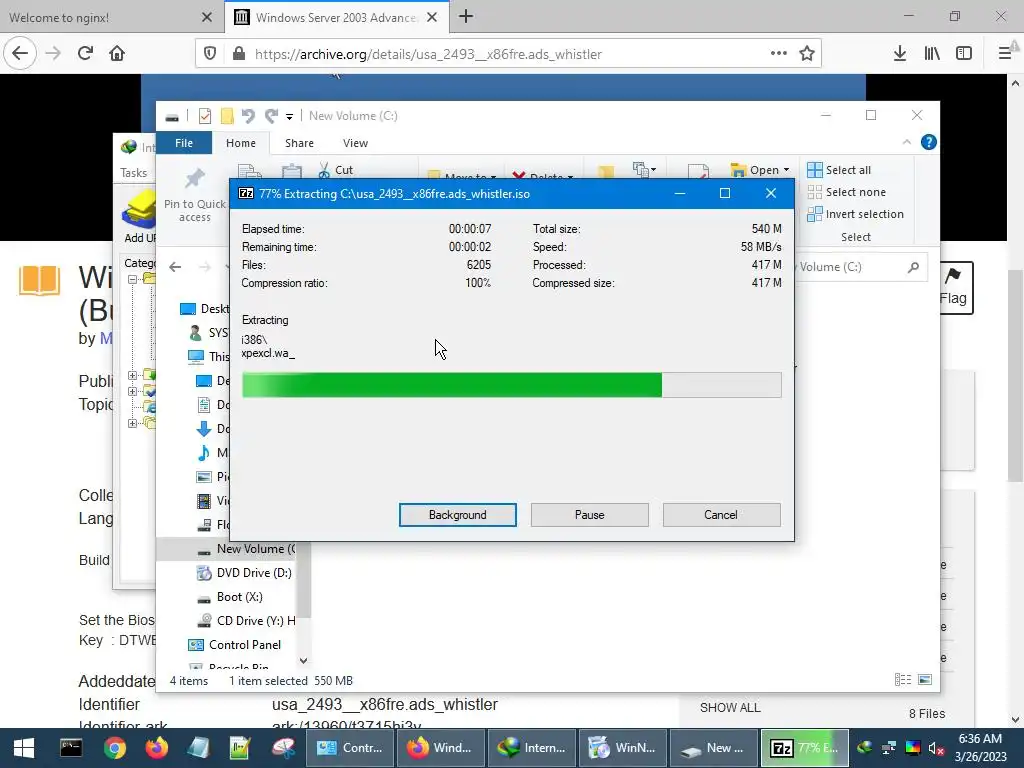
Task: Toggle Firefox sidebar icon
Action: [x=964, y=54]
